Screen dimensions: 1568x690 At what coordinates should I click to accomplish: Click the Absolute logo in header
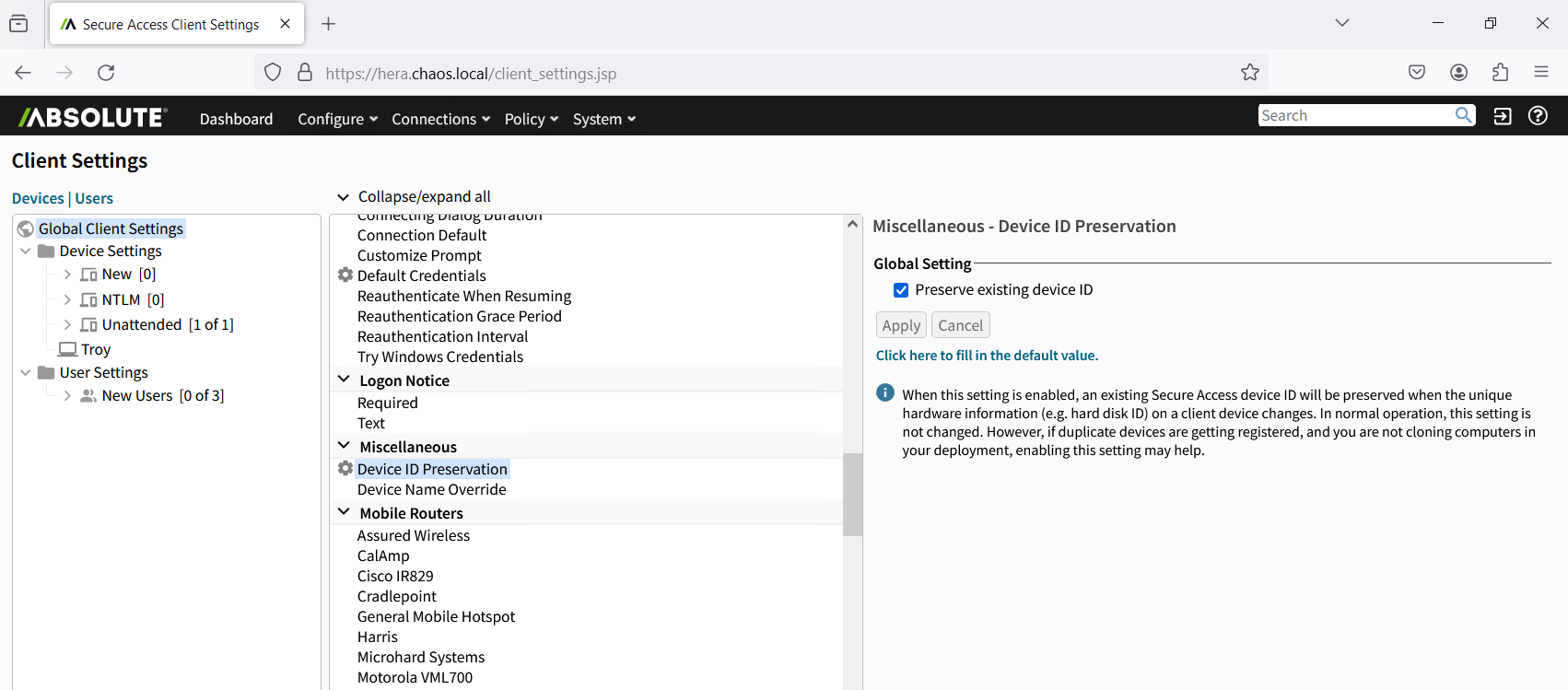(93, 117)
